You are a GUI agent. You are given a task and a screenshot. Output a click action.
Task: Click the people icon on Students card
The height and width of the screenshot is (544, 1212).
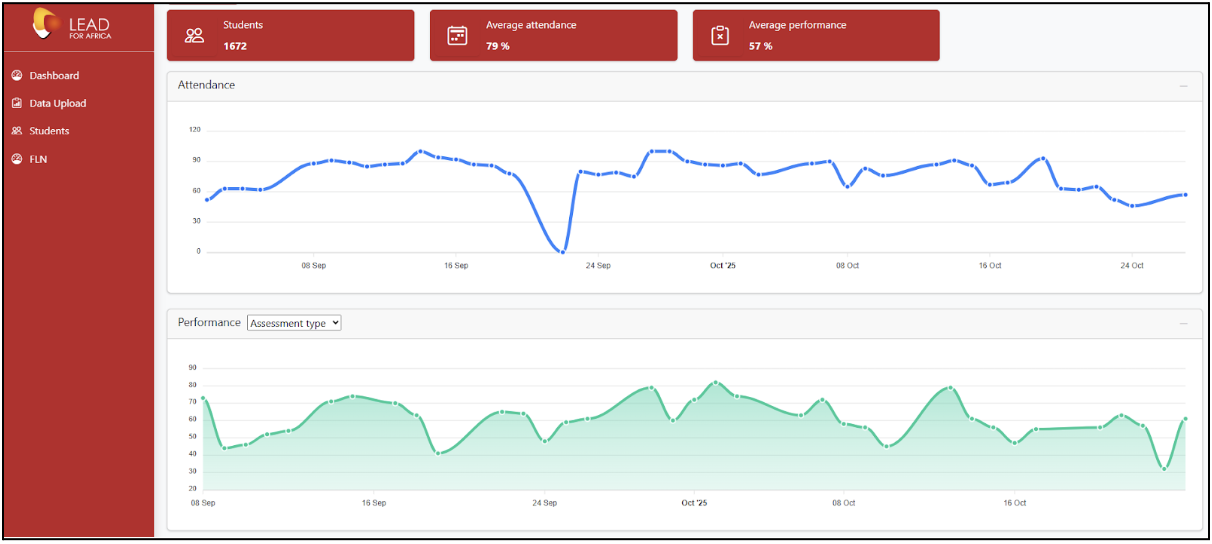194,36
